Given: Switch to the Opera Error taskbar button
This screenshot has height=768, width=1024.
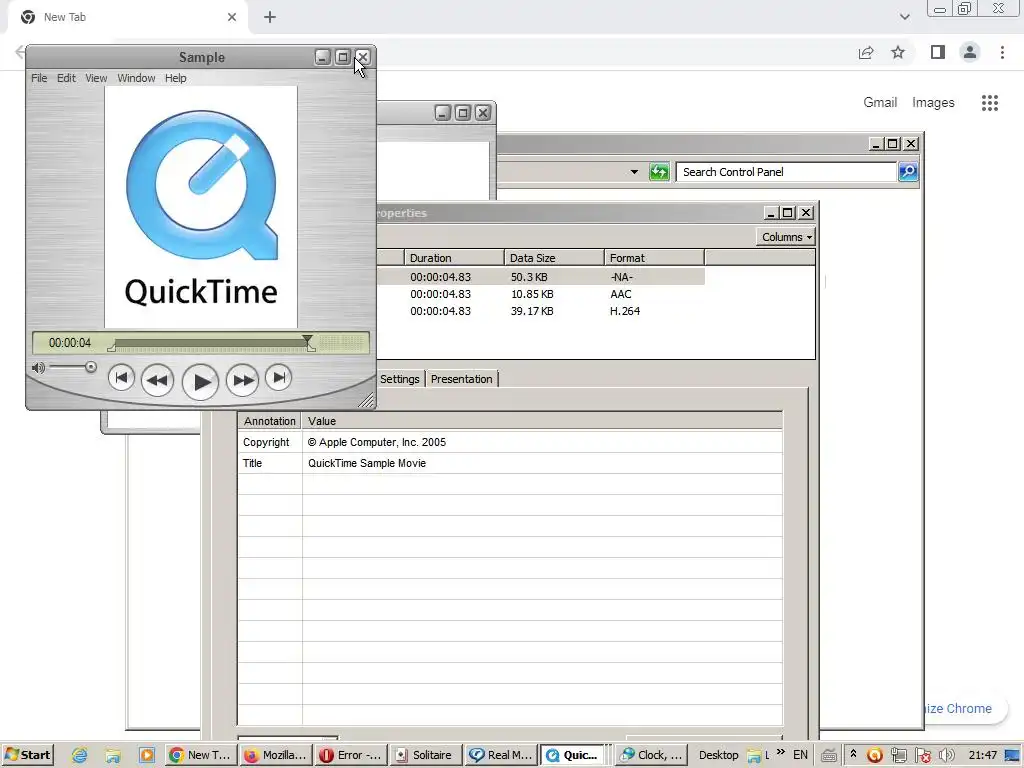Looking at the screenshot, I should coord(351,755).
